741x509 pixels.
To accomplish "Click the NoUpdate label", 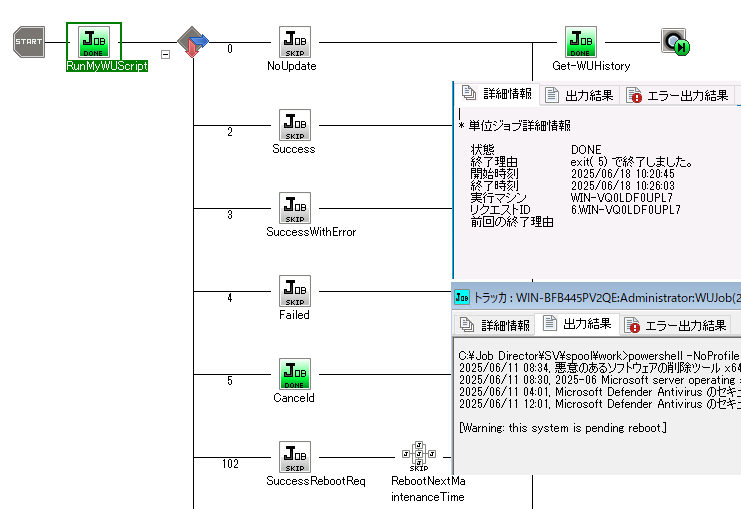I will tap(292, 66).
